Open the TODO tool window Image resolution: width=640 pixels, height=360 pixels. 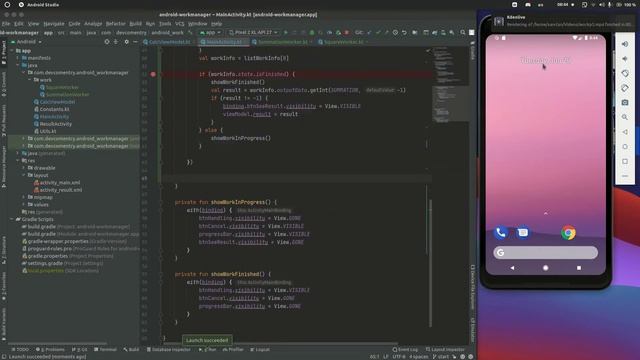tap(20, 349)
